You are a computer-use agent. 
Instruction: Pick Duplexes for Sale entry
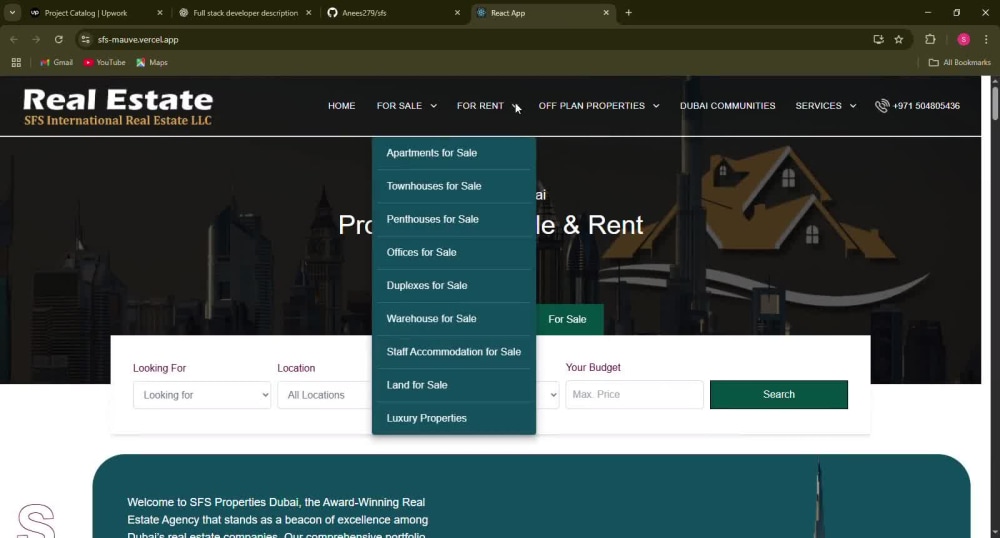tap(427, 286)
